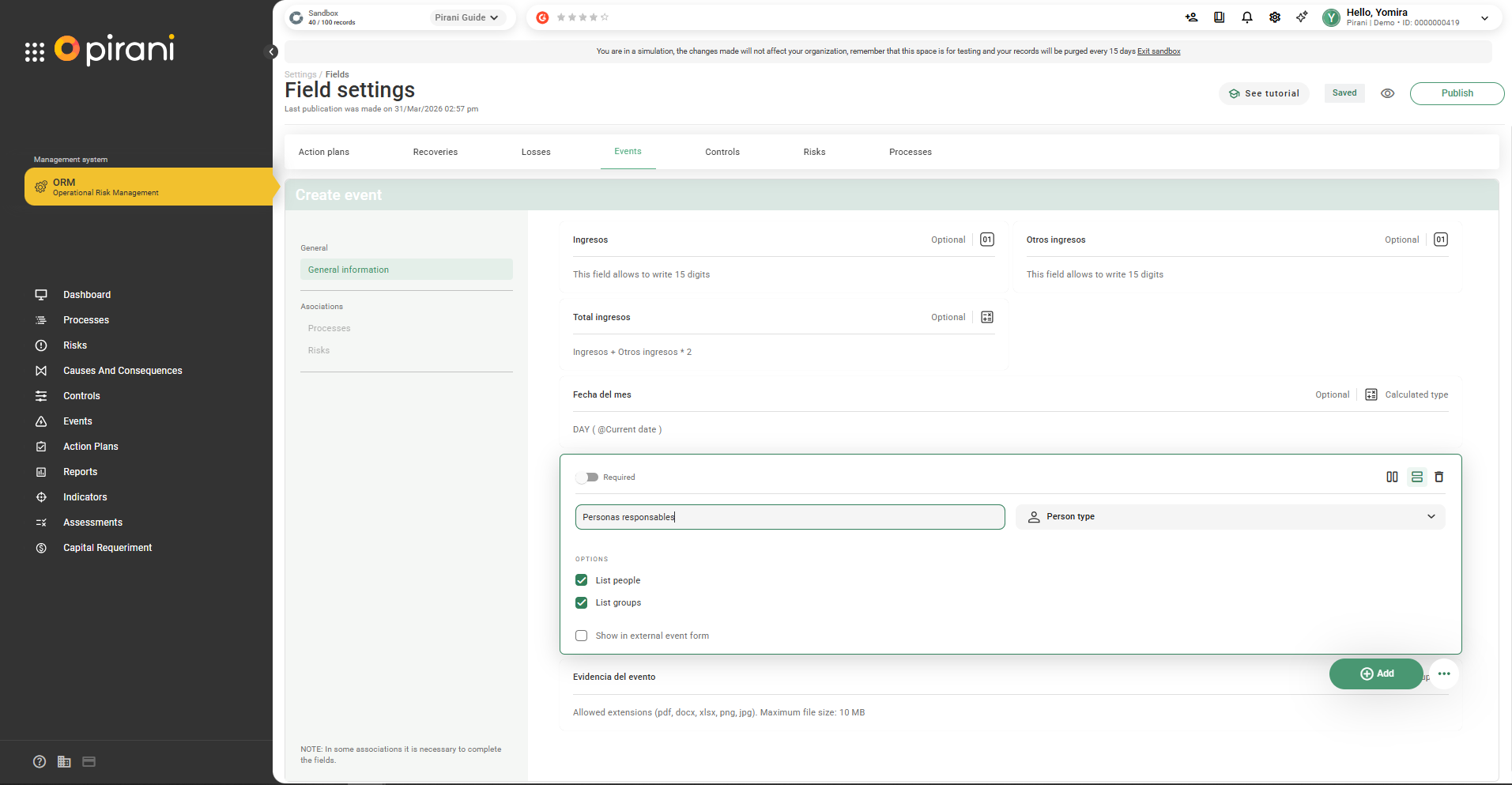Click the help question mark icon
Screen dimensions: 1512x785
click(40, 761)
